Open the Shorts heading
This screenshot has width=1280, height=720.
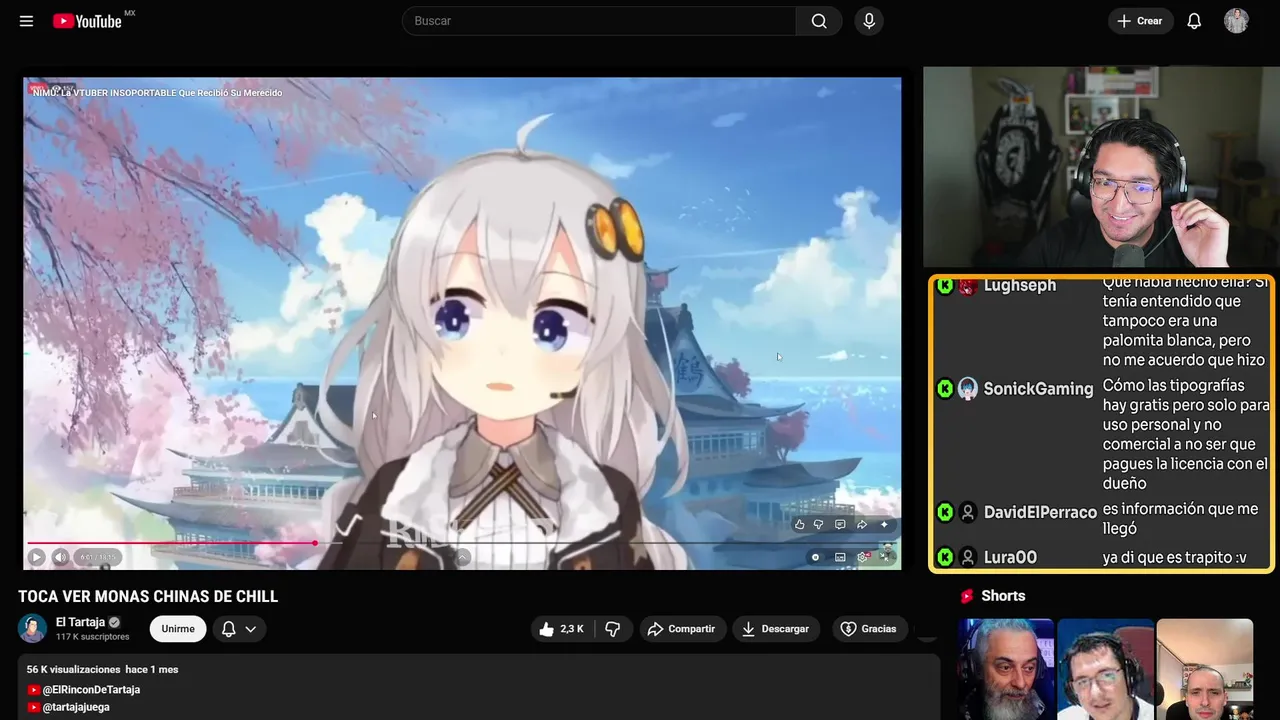pyautogui.click(x=1003, y=596)
